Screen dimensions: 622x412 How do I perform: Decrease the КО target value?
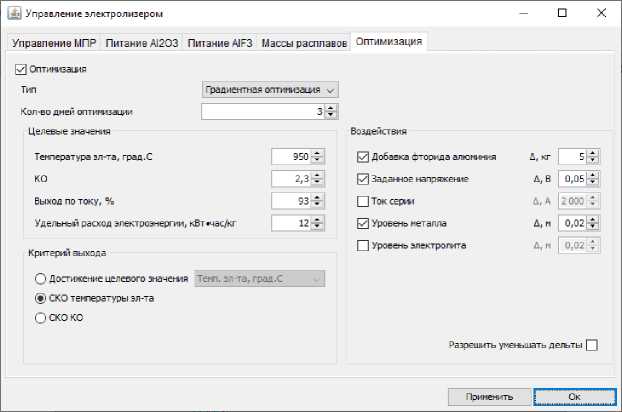317,182
